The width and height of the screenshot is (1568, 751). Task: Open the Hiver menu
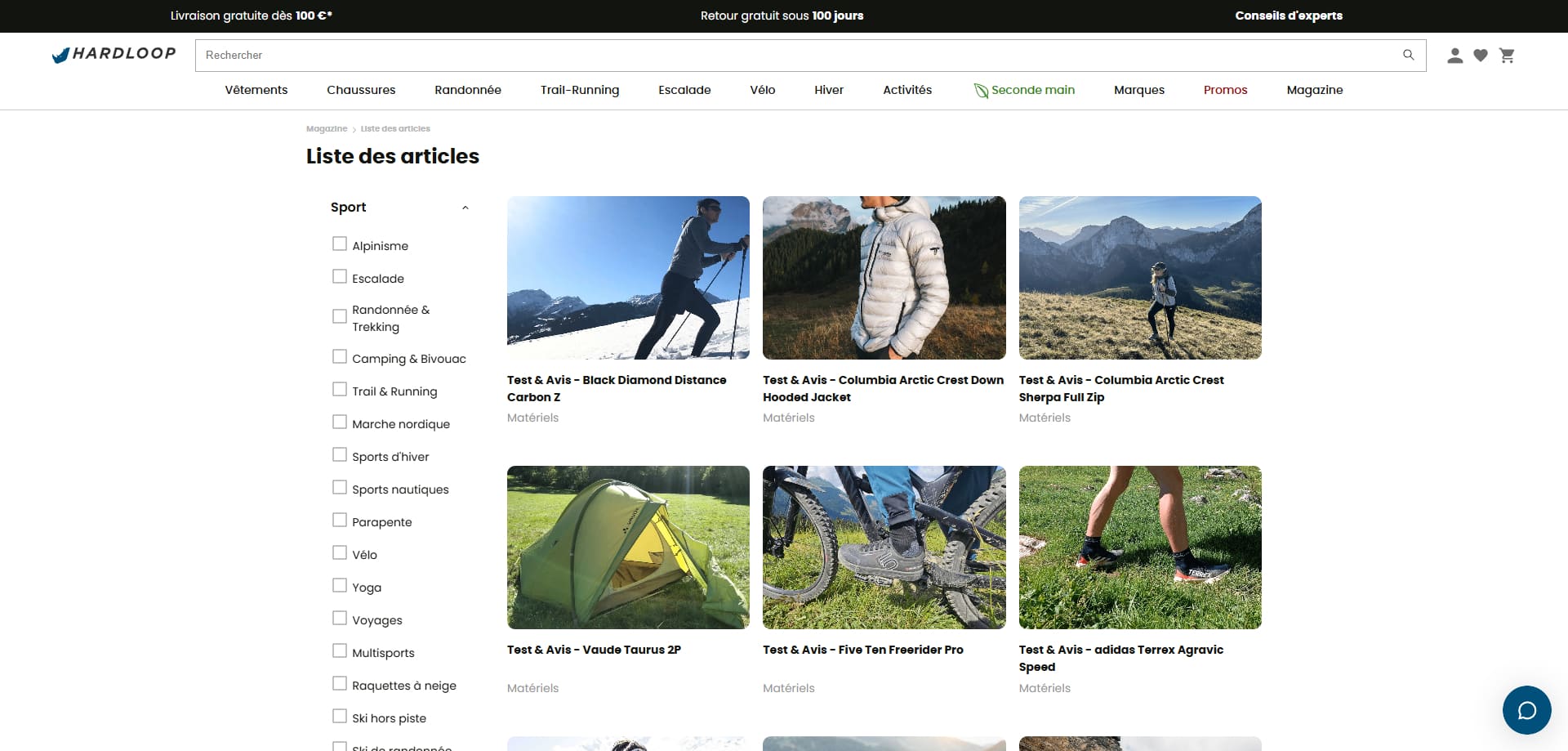point(829,90)
